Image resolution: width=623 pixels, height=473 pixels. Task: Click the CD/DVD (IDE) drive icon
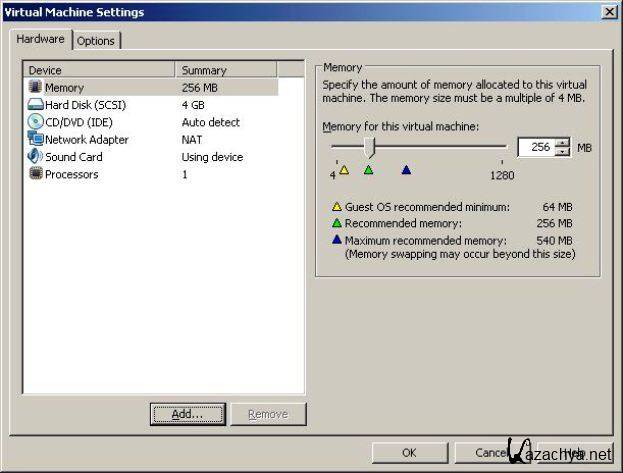(35, 122)
